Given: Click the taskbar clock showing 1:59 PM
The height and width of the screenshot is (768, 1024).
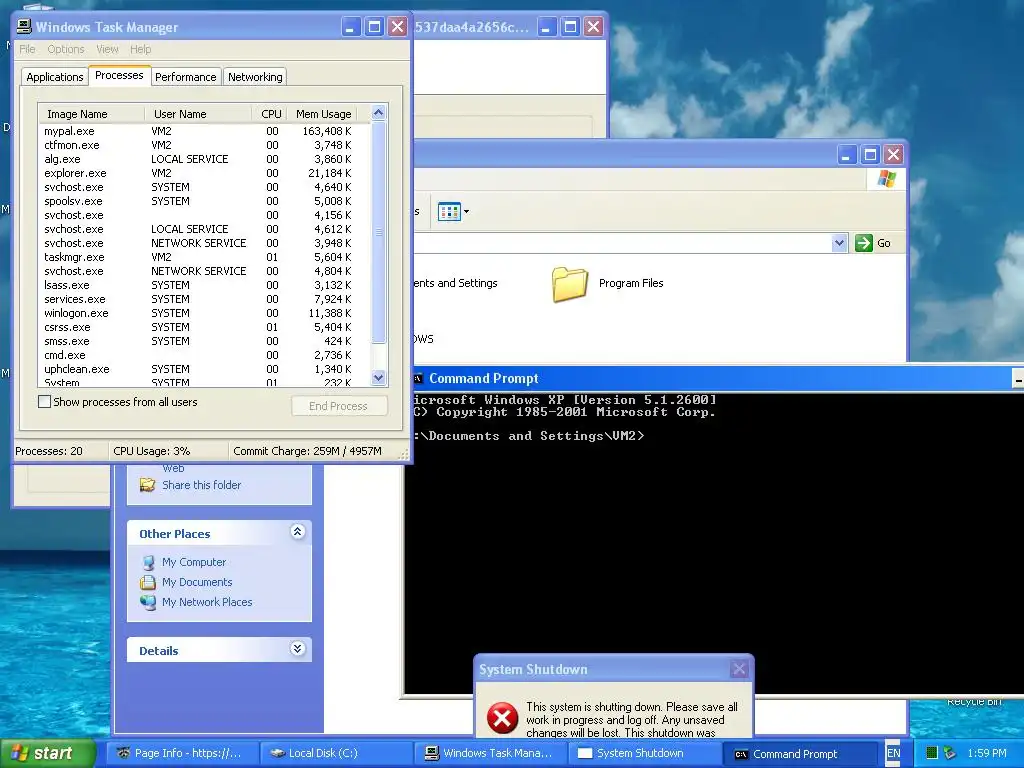Looking at the screenshot, I should [987, 753].
